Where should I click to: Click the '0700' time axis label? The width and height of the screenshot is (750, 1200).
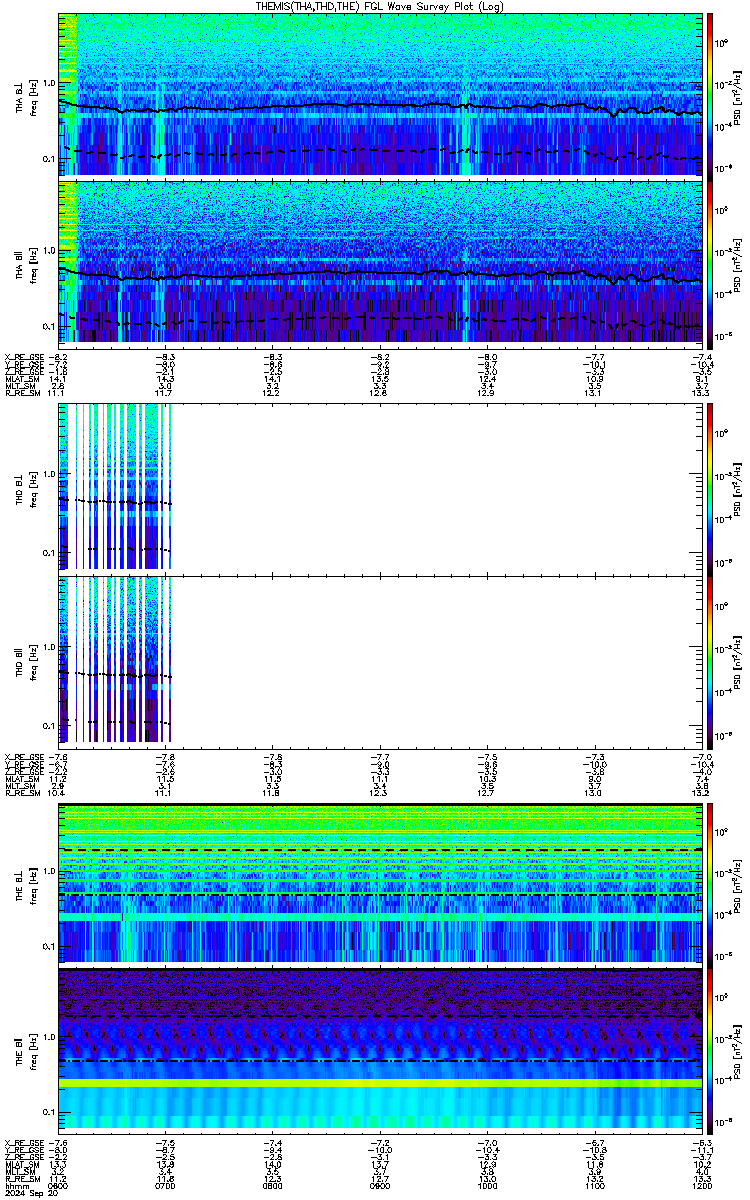[x=166, y=1186]
